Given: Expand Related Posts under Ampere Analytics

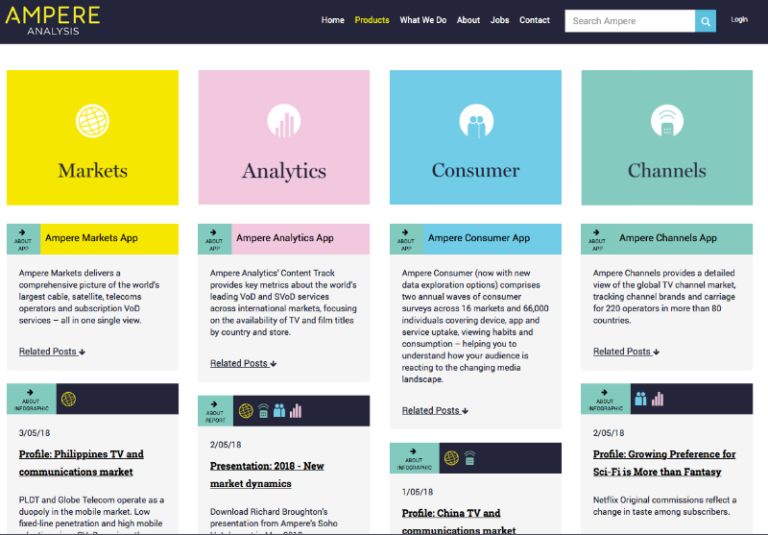Looking at the screenshot, I should [x=243, y=364].
